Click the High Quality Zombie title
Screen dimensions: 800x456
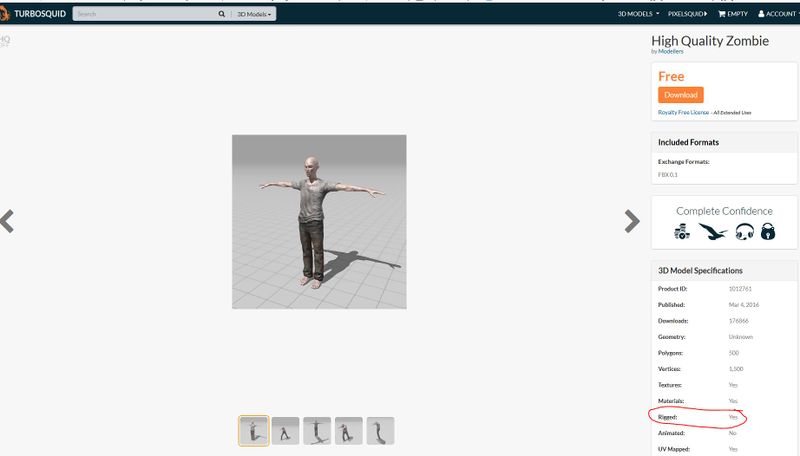point(710,41)
